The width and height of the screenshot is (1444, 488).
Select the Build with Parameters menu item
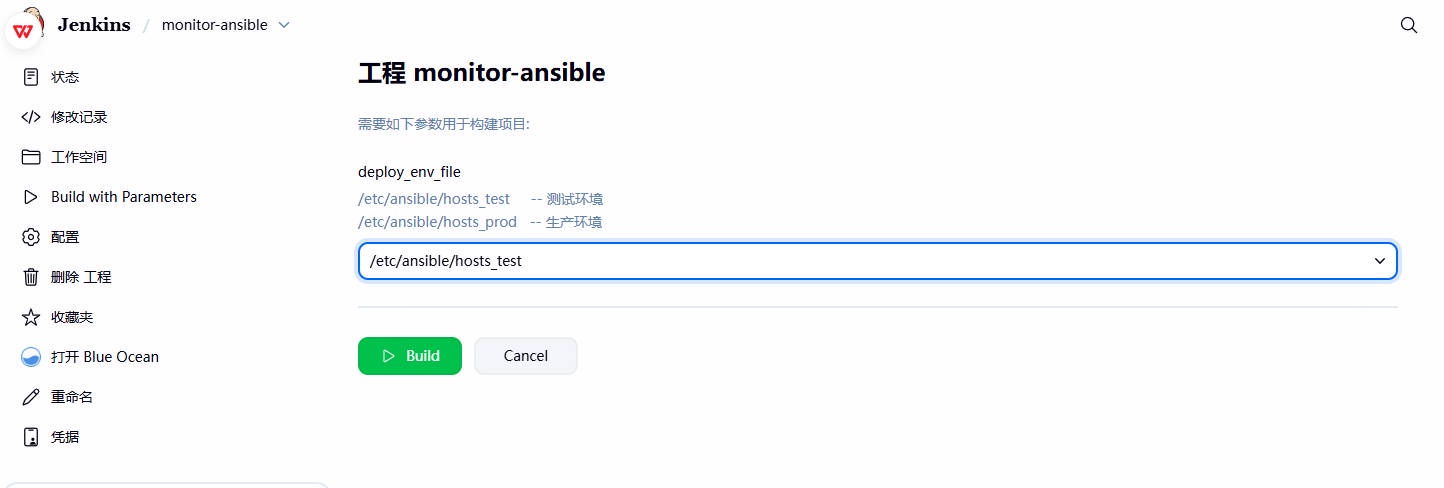[124, 197]
